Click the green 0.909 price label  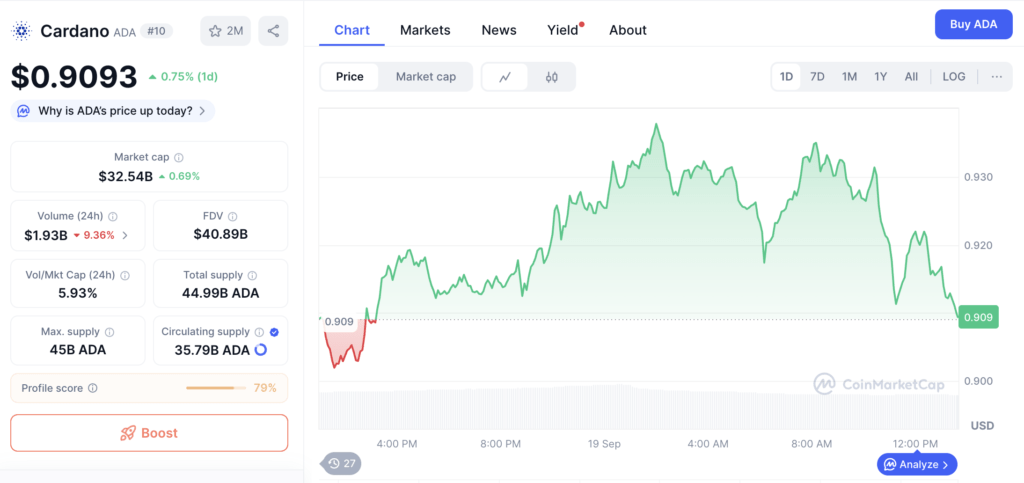pos(978,318)
